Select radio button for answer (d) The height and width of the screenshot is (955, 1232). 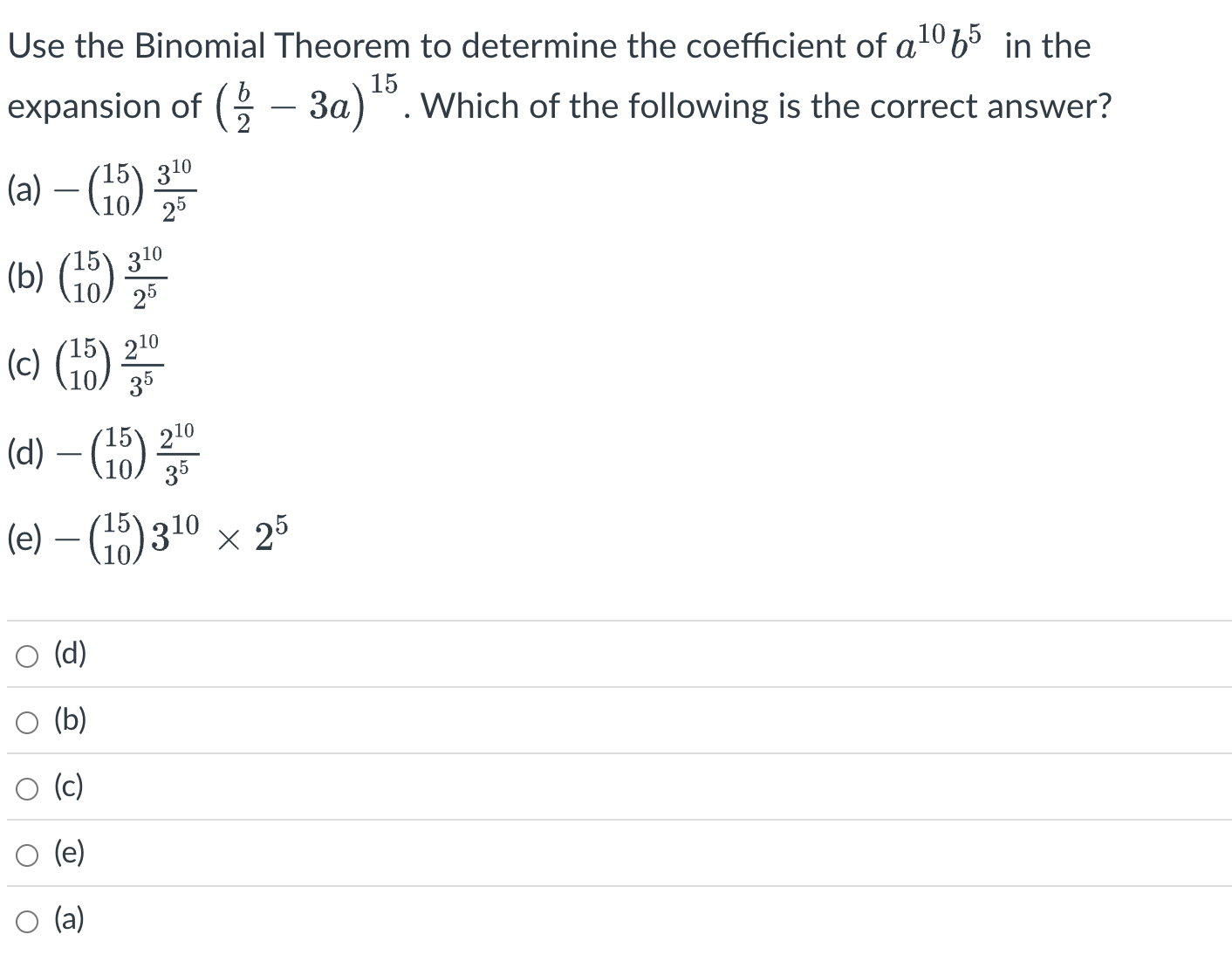click(26, 653)
